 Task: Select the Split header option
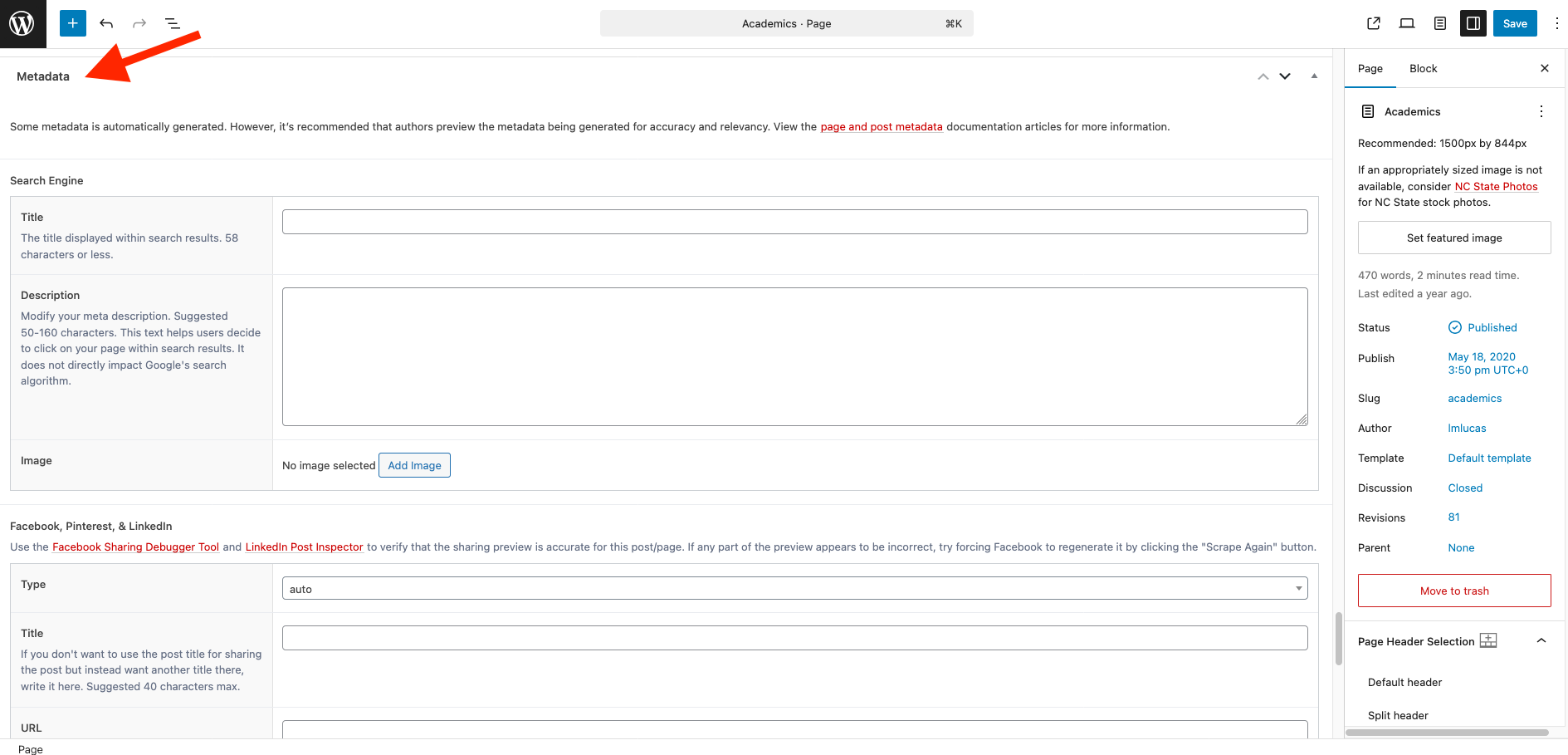coord(1398,715)
